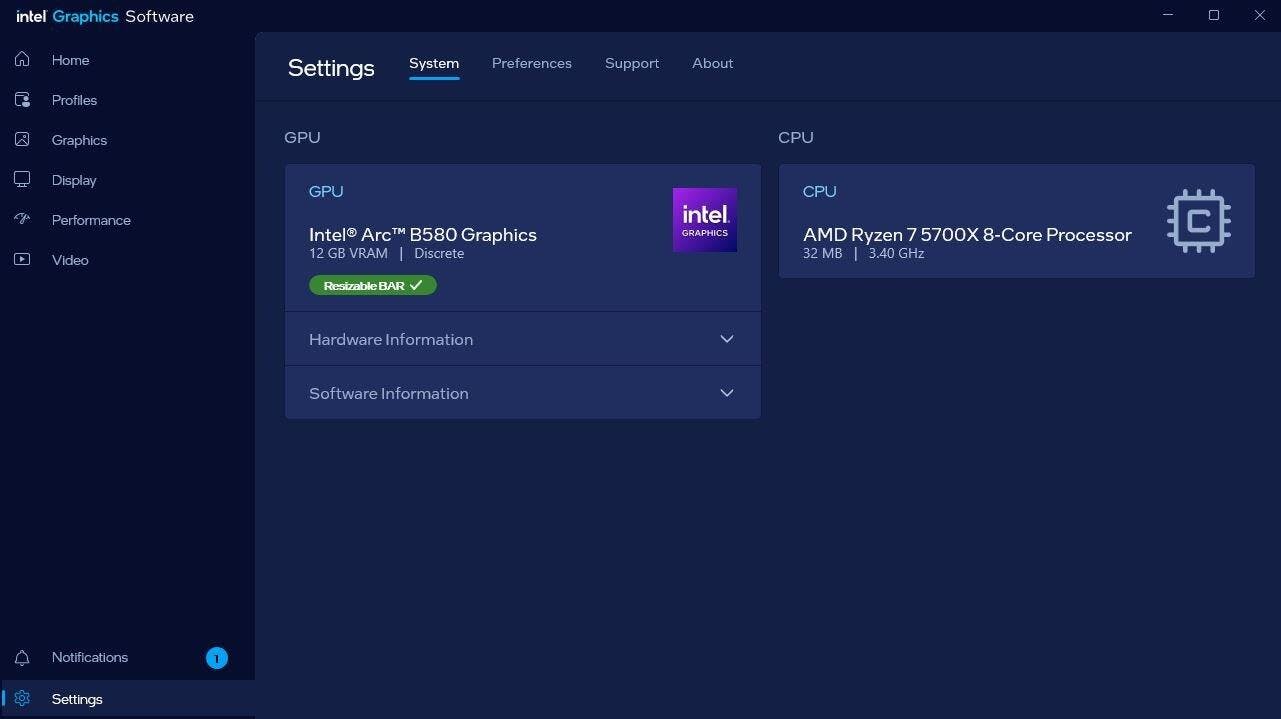The width and height of the screenshot is (1281, 719).
Task: Click the Home icon in sidebar
Action: 22,60
